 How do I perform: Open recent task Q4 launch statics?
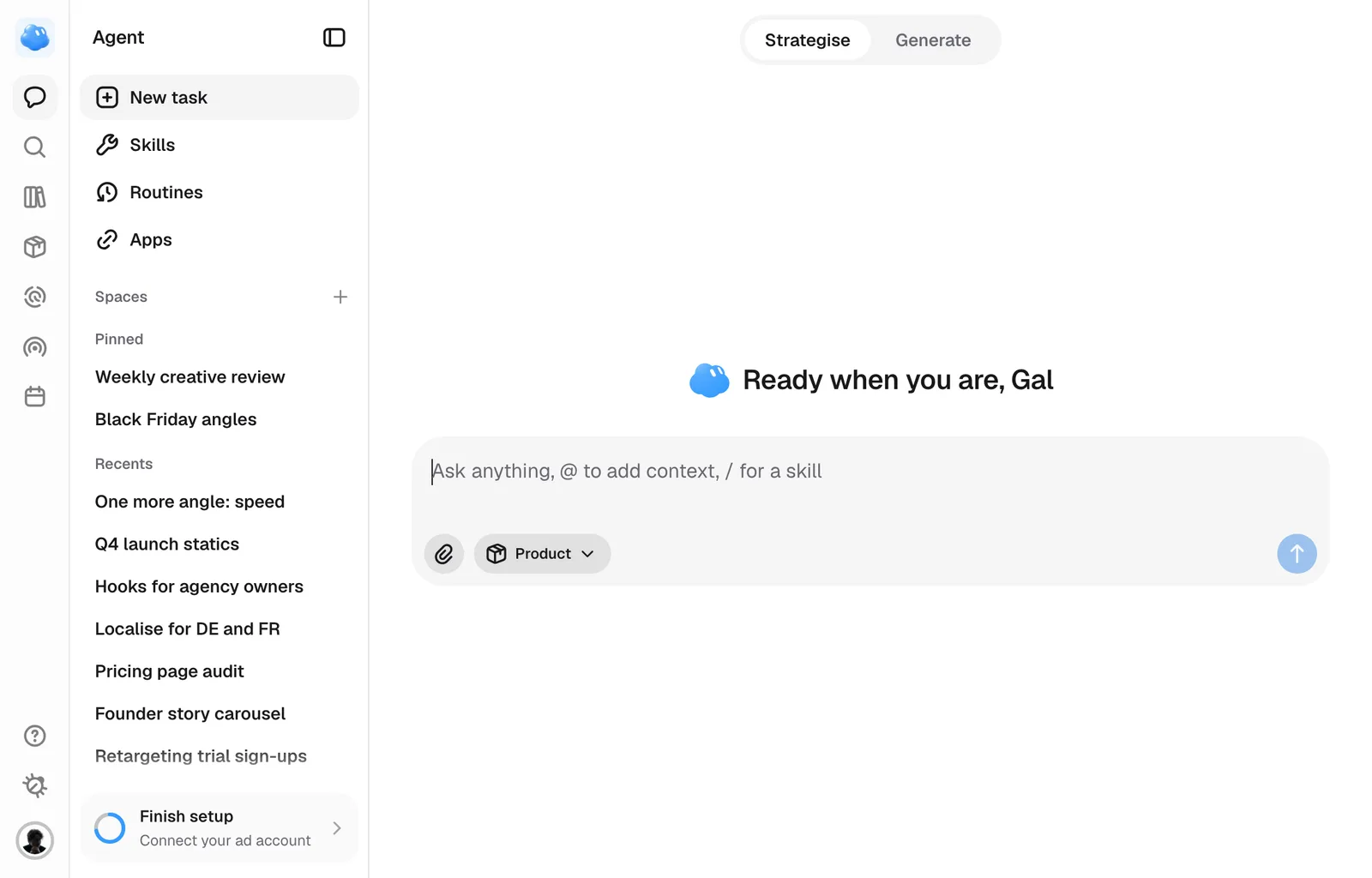[x=220, y=544]
